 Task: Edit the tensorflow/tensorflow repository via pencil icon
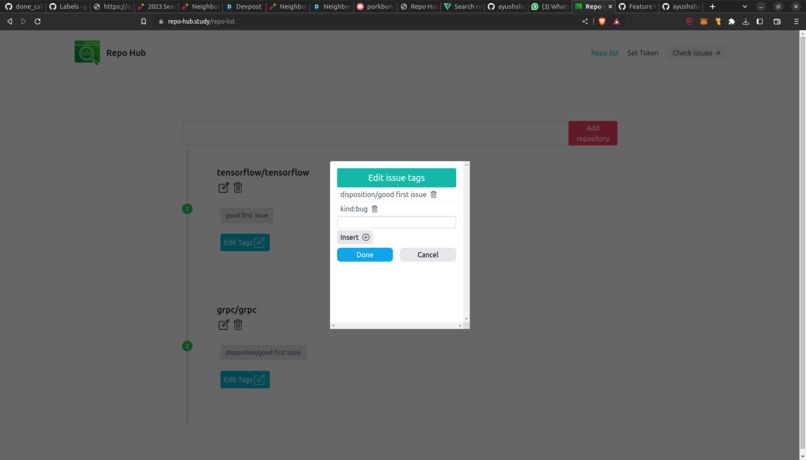[223, 188]
